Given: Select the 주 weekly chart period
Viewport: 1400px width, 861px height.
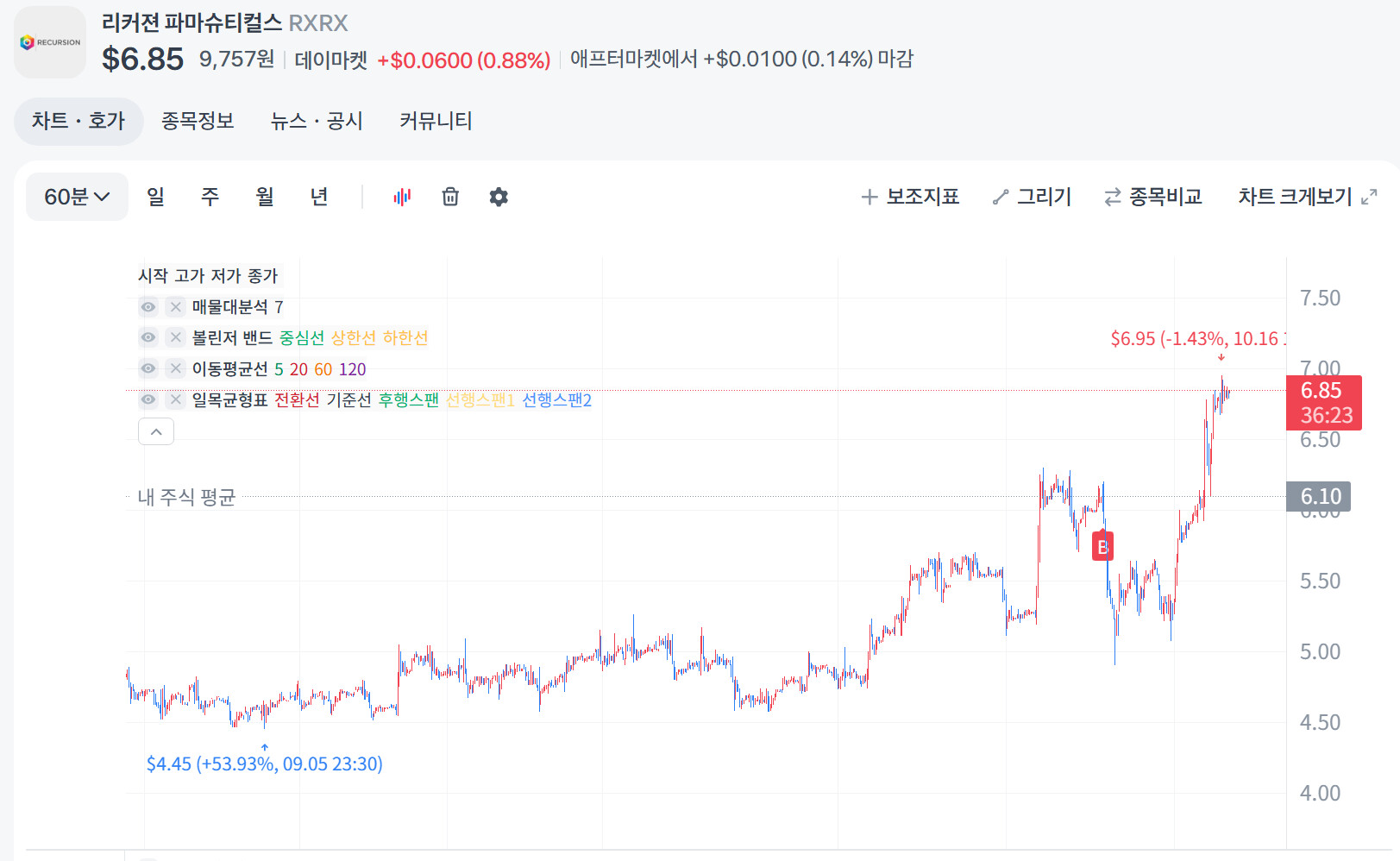Looking at the screenshot, I should click(210, 197).
